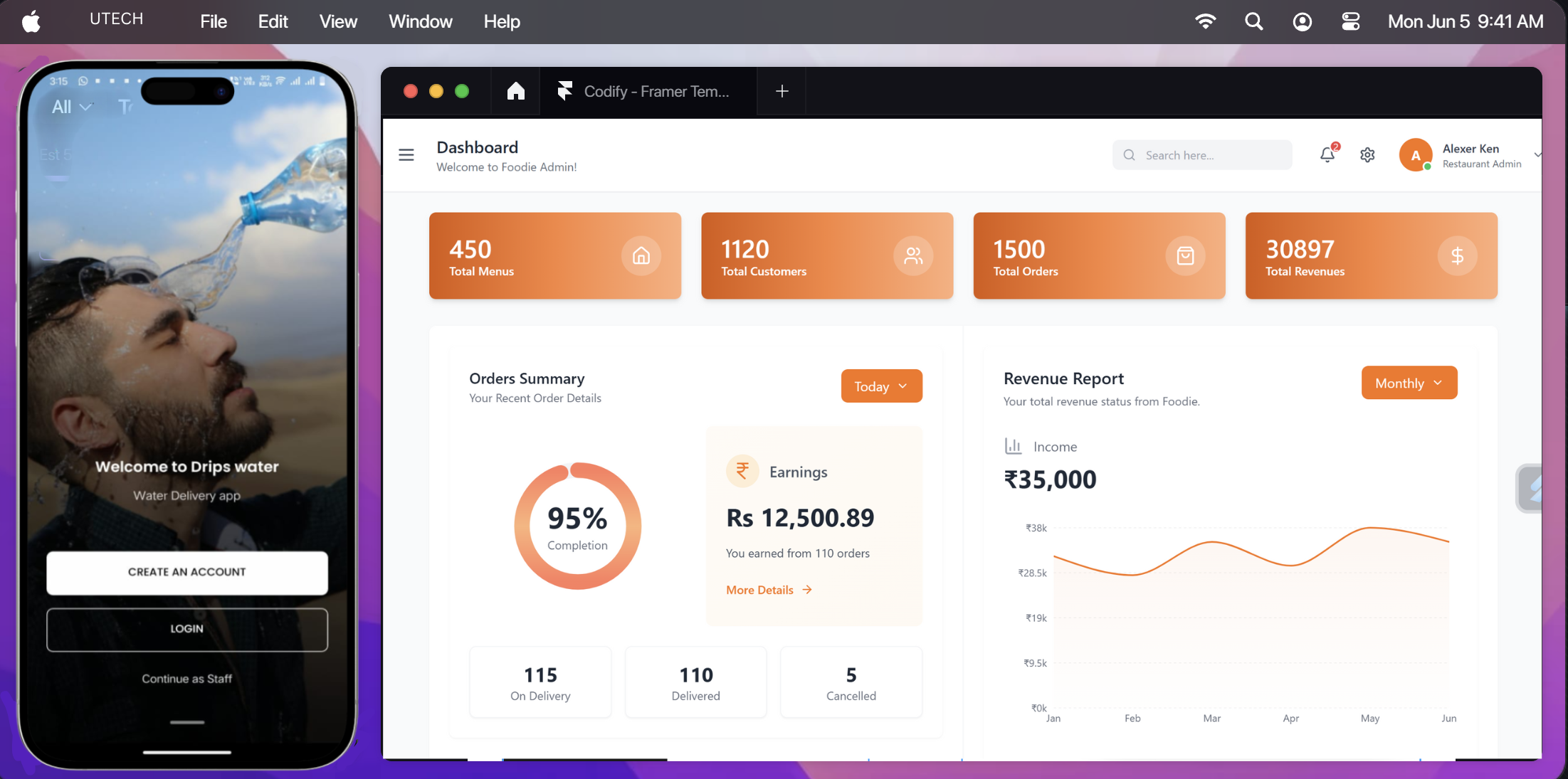Tap CREATE AN ACCOUNT on phone
This screenshot has height=779, width=1568.
point(187,572)
